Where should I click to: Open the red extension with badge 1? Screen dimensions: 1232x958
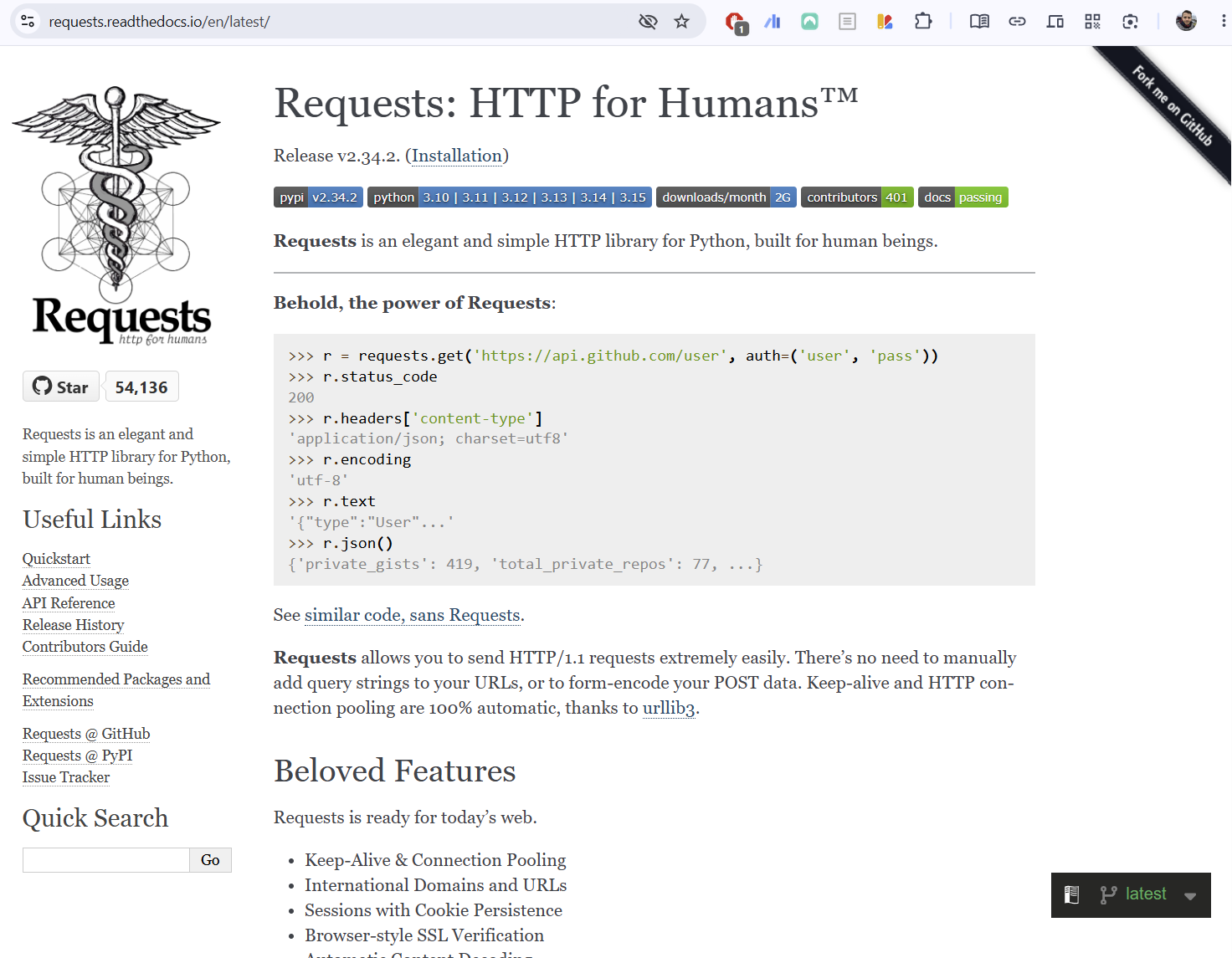735,22
